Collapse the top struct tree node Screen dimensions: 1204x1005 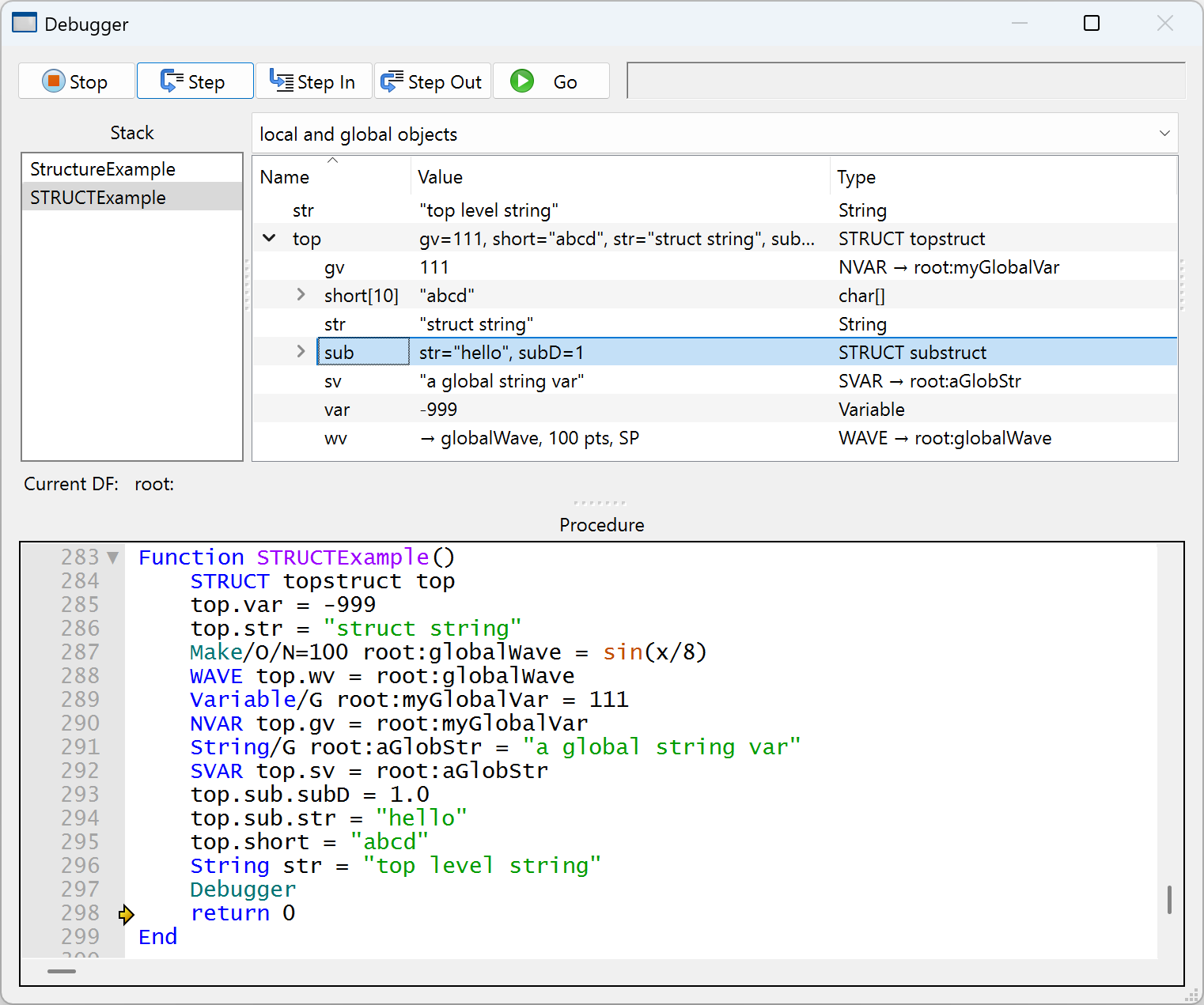click(270, 238)
